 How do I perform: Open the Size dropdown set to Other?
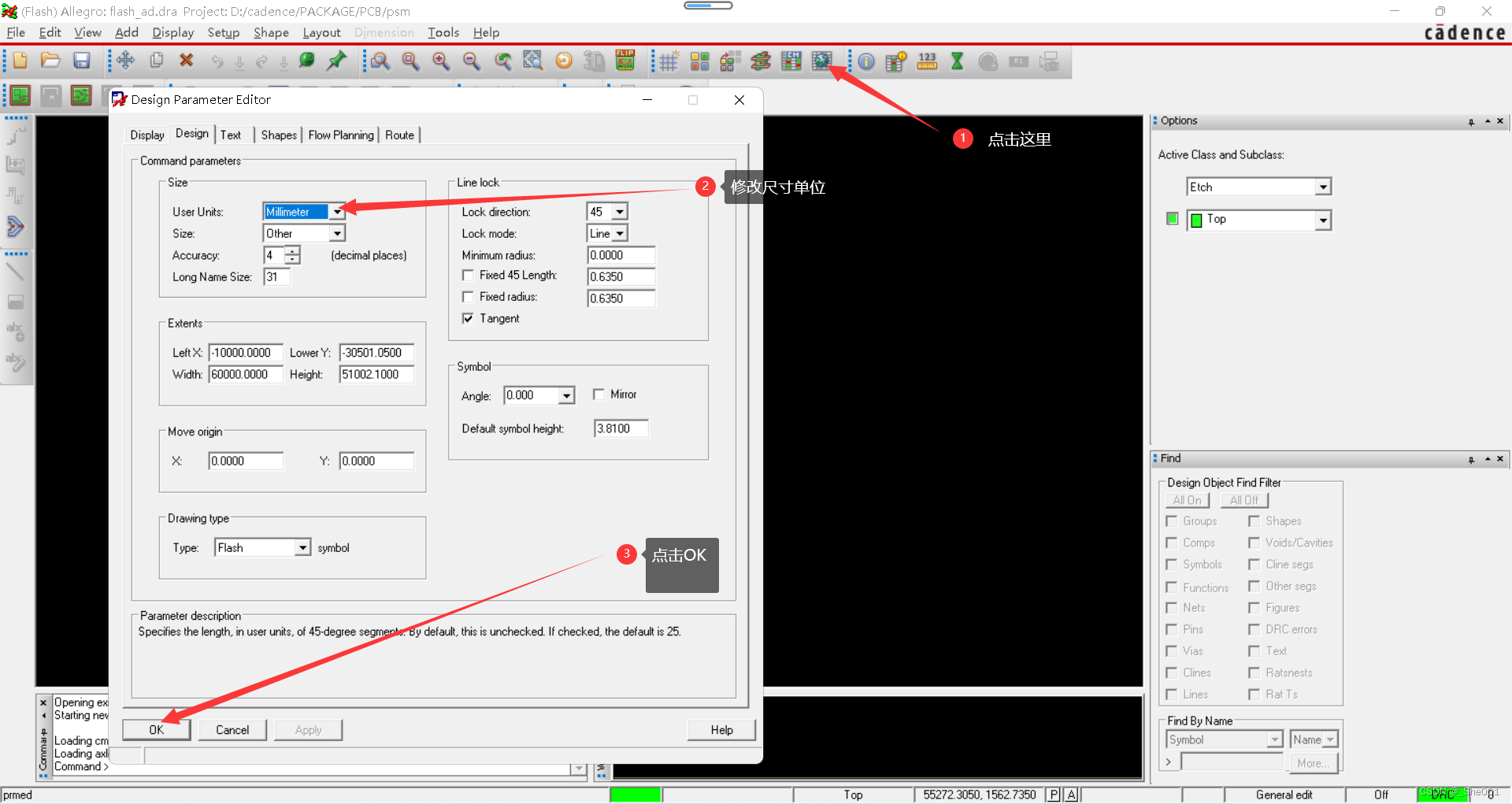pyautogui.click(x=337, y=233)
